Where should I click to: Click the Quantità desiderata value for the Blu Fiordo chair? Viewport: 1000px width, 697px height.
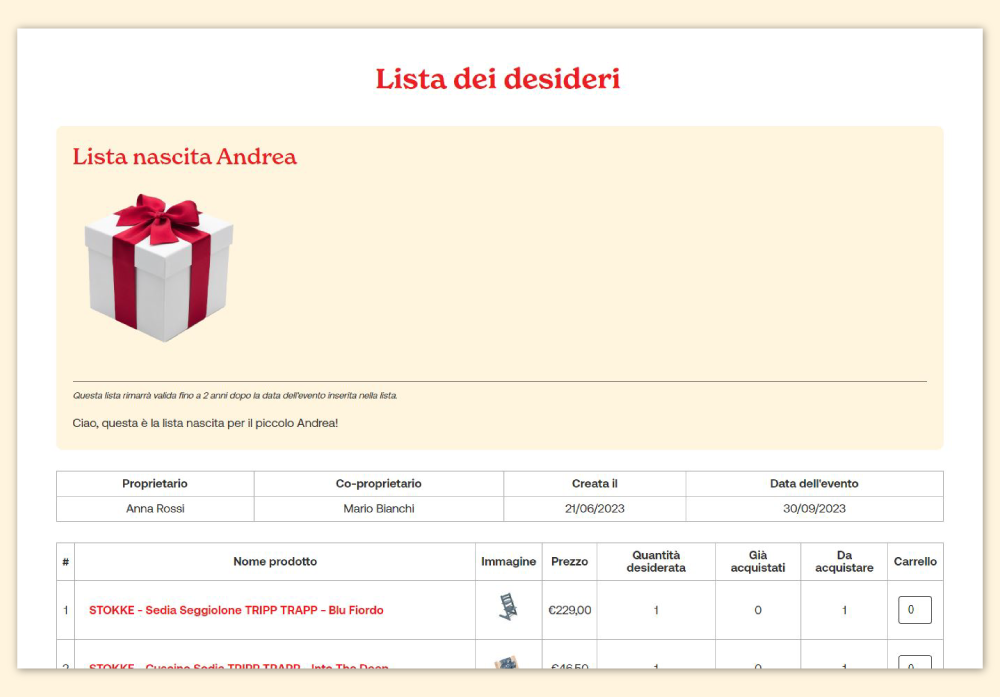[656, 610]
